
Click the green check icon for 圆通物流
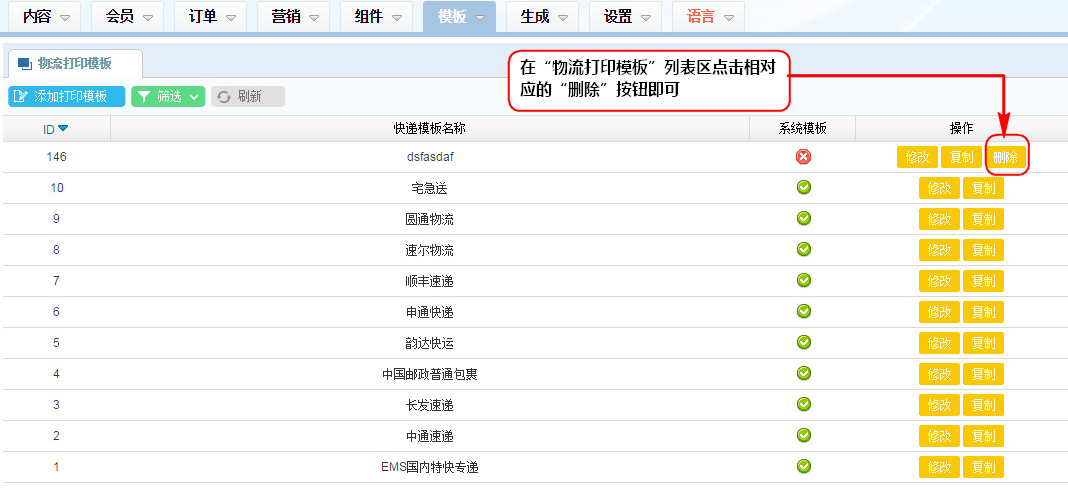(803, 219)
